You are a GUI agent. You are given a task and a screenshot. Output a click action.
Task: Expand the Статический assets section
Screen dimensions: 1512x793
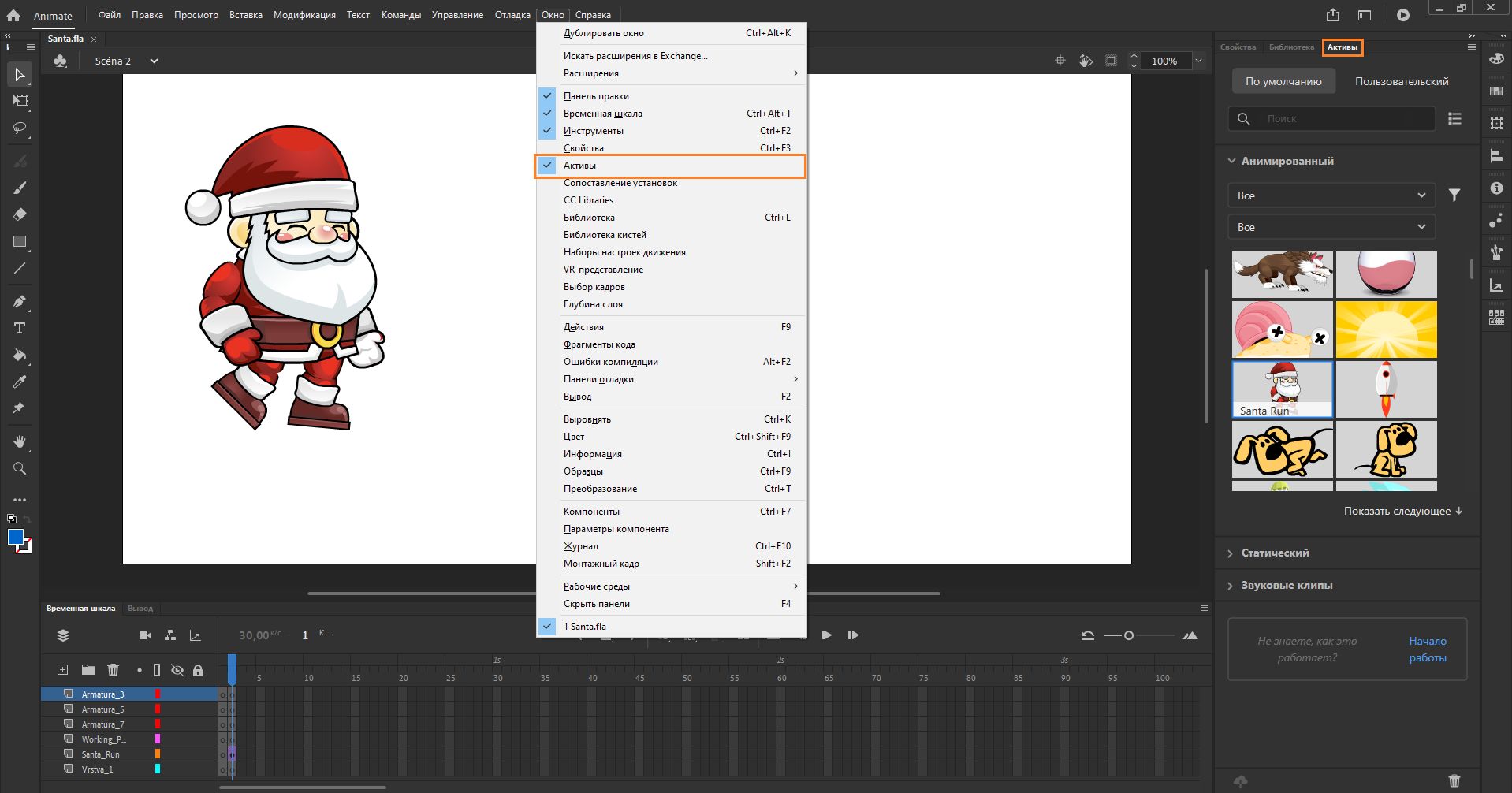[x=1274, y=553]
